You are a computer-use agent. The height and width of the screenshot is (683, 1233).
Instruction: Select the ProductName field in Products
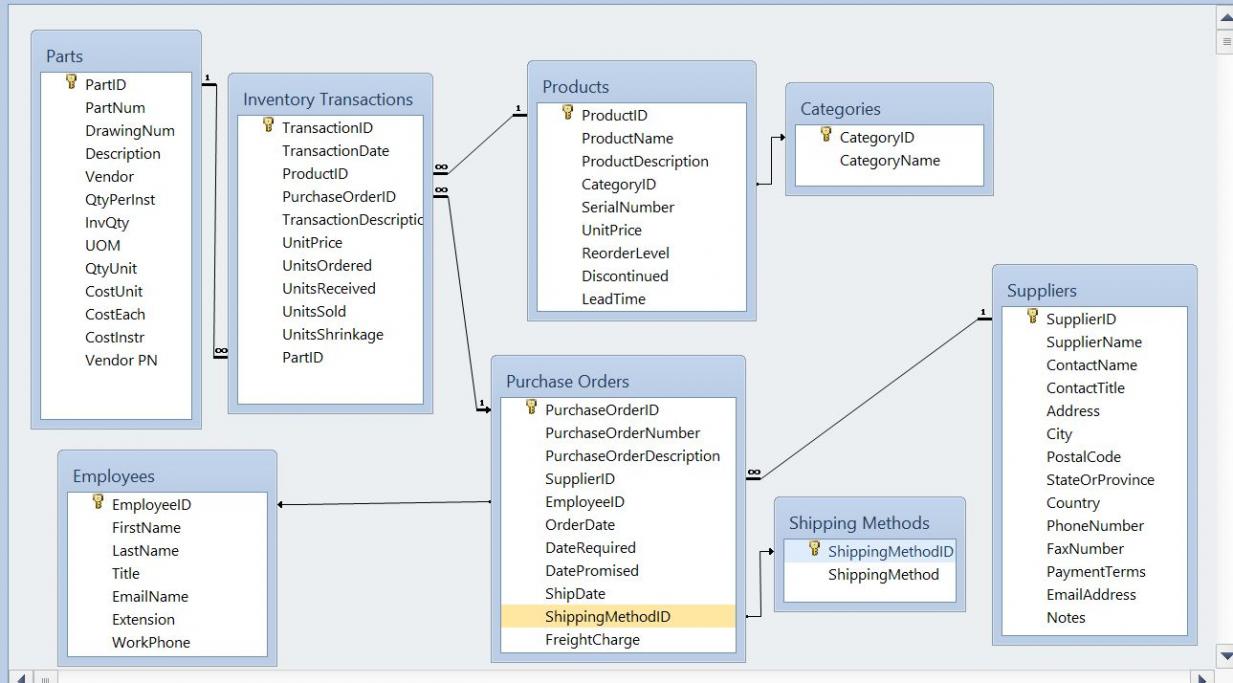pyautogui.click(x=627, y=138)
